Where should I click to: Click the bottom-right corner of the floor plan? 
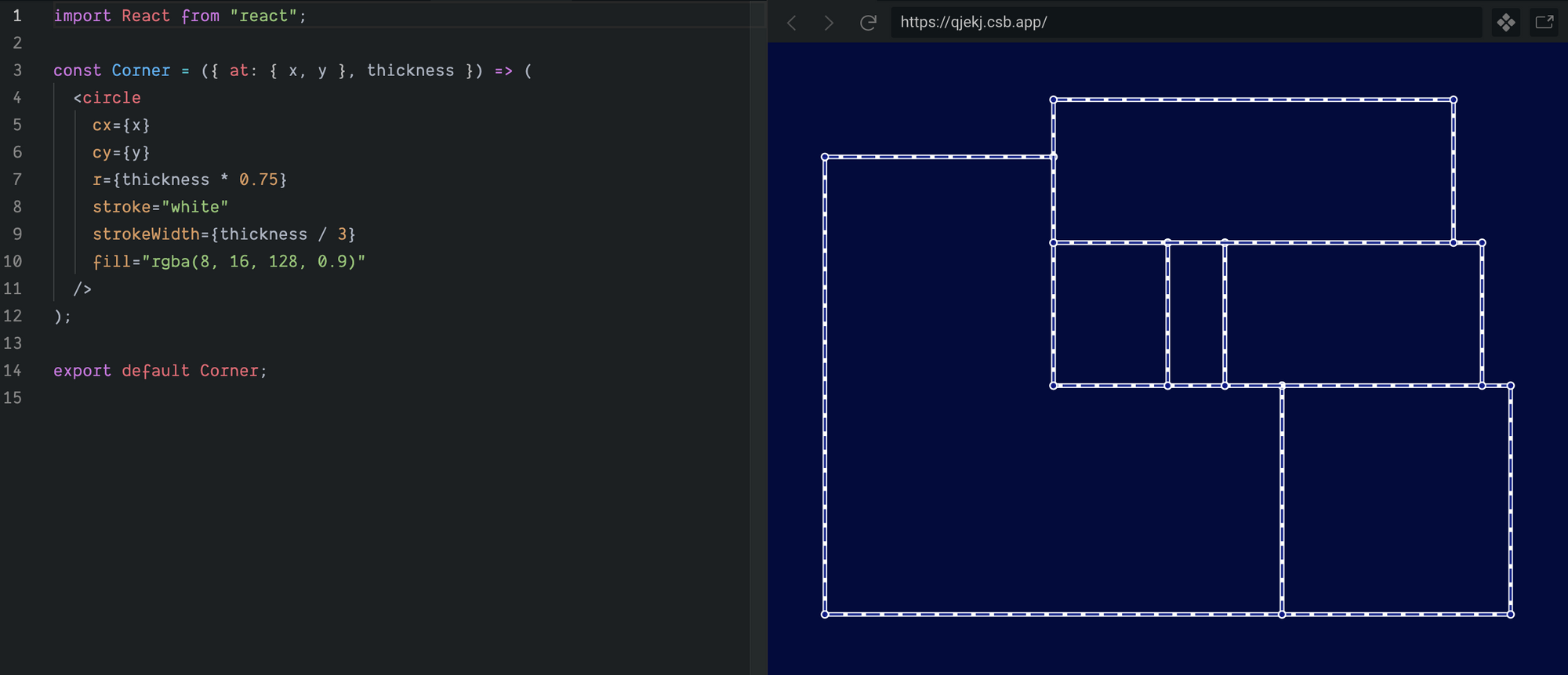click(x=1511, y=614)
